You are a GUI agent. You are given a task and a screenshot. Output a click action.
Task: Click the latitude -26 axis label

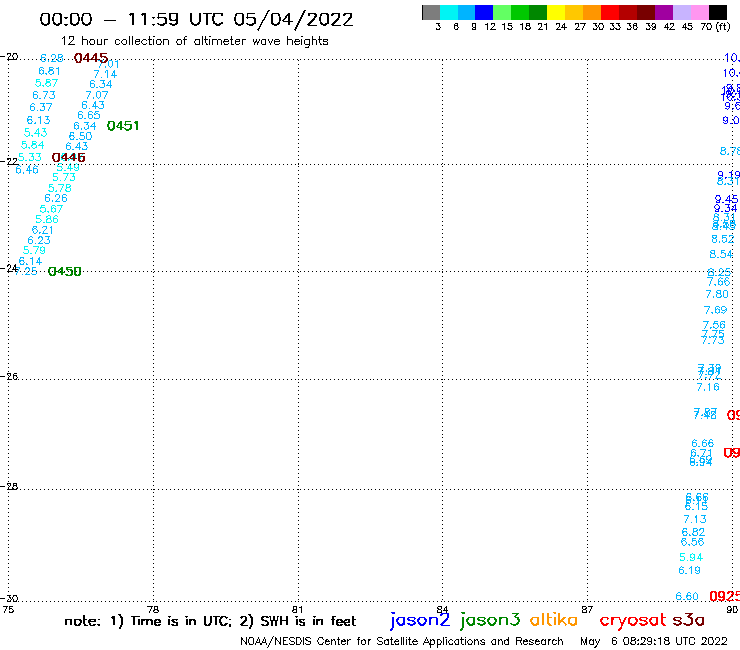click(x=9, y=376)
